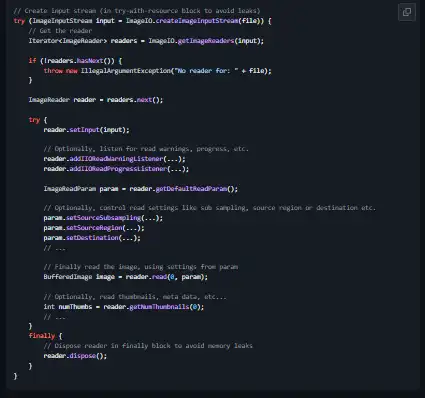Click 'addIIOReadWarningListener(...)' line
The image size is (425, 398).
(114, 159)
